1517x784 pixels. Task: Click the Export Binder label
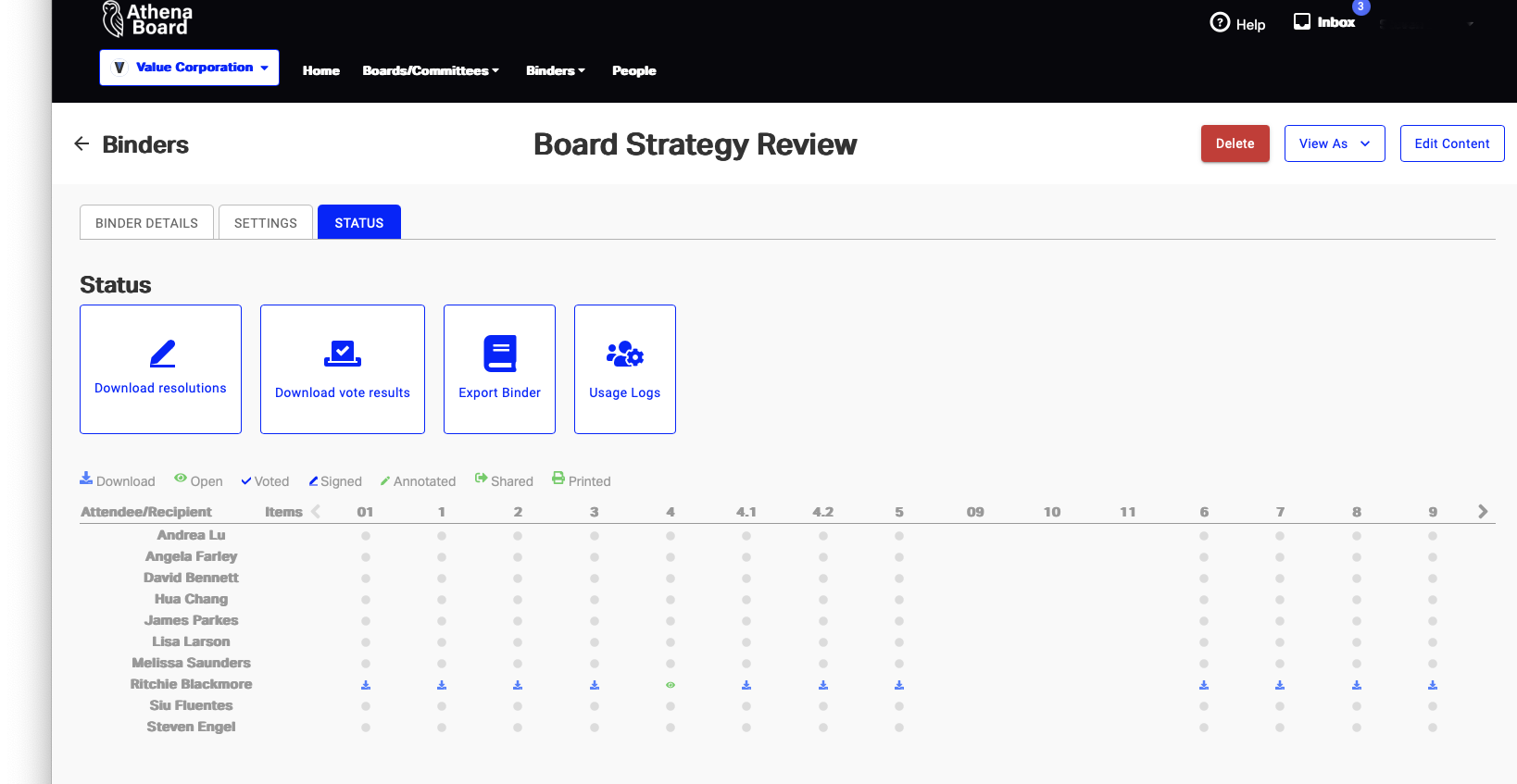500,392
